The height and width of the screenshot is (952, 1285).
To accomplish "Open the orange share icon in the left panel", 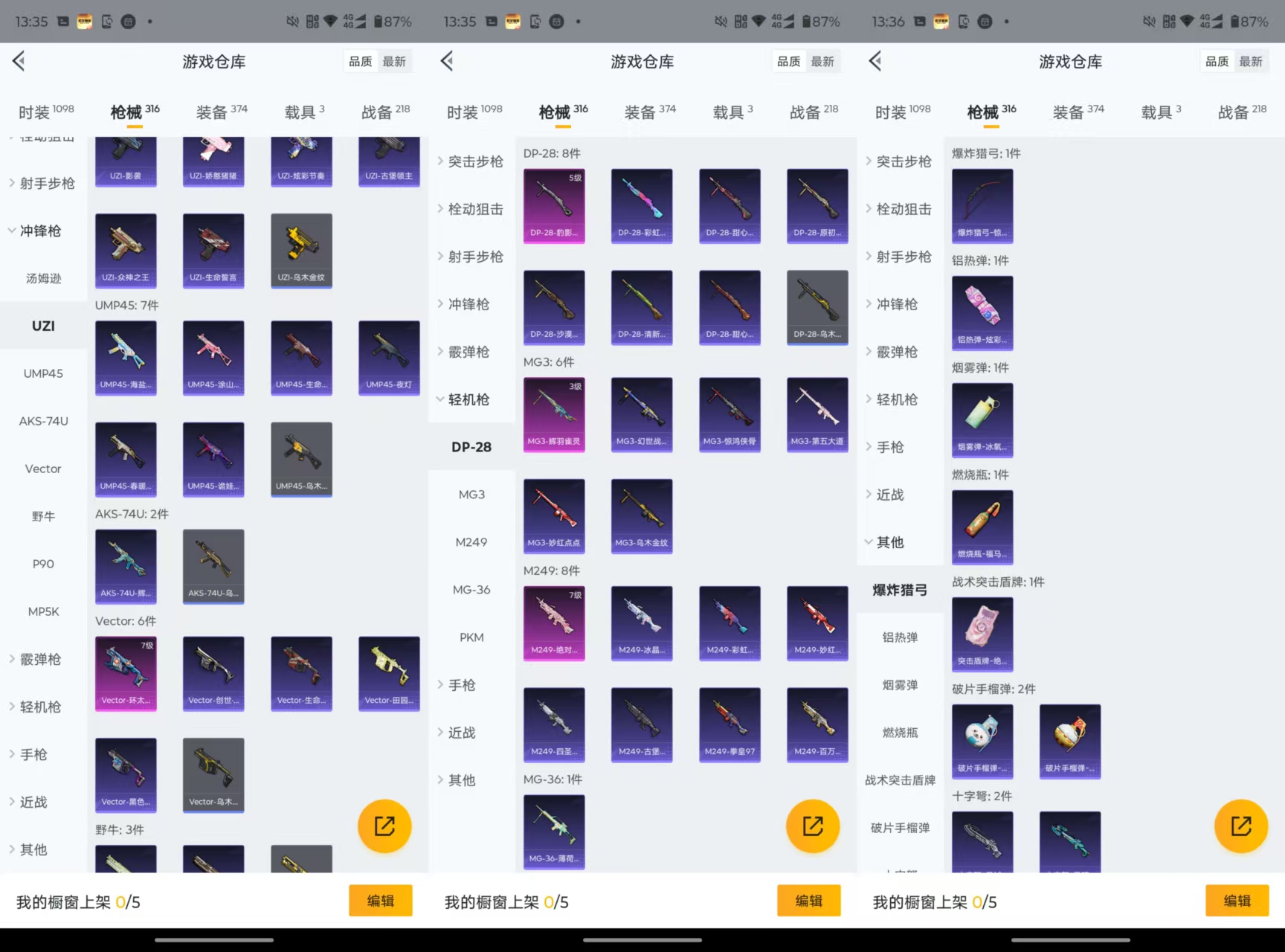I will [384, 826].
